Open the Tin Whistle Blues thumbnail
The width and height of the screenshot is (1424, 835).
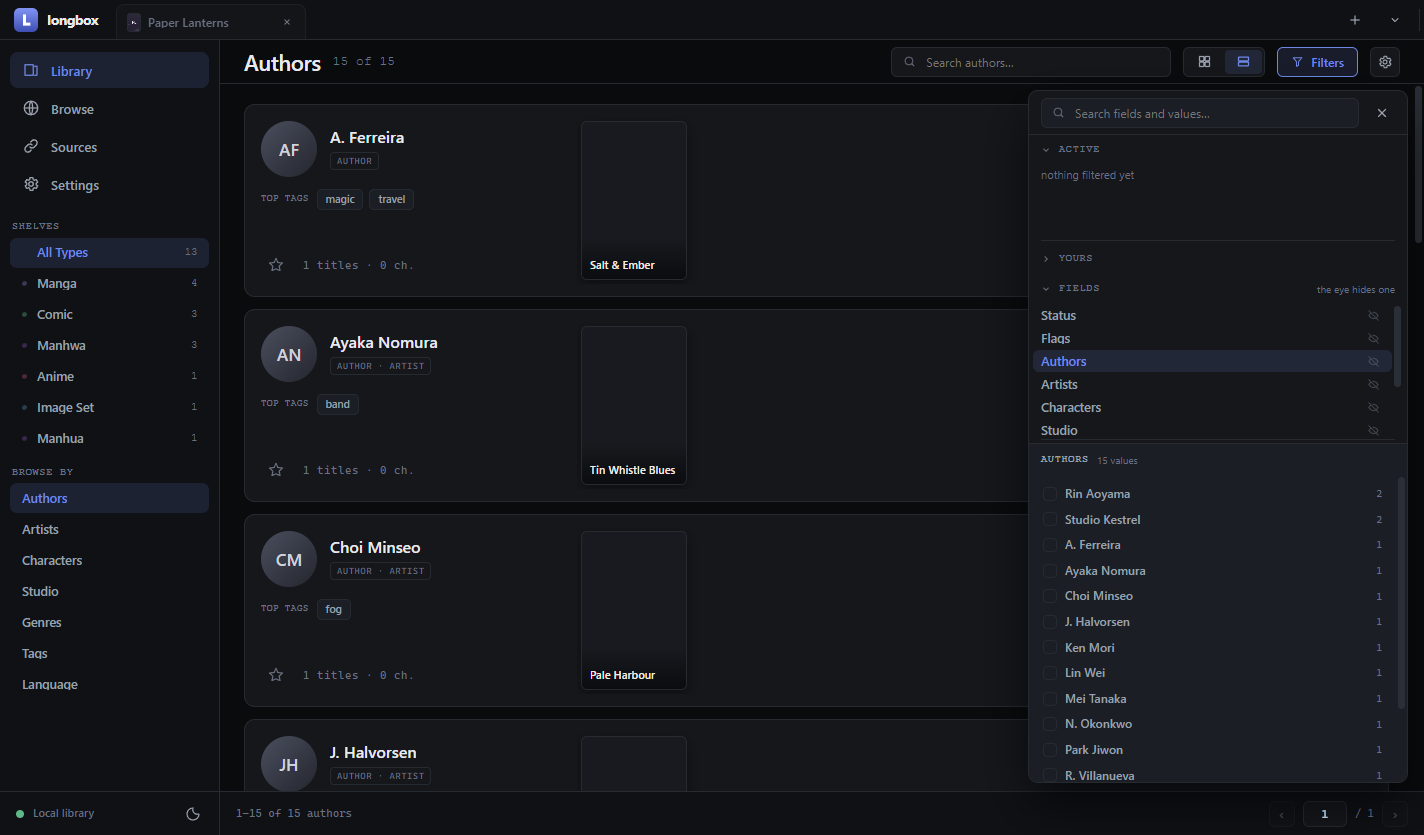tap(634, 405)
